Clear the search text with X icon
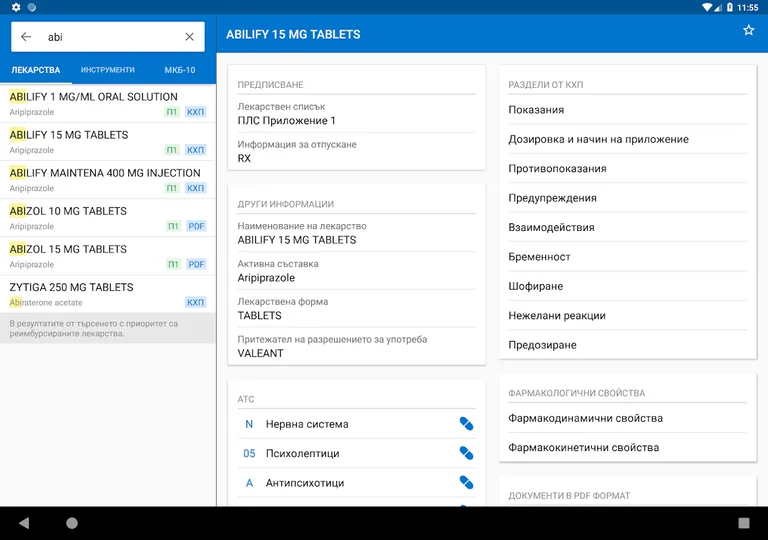This screenshot has height=540, width=768. pos(190,37)
